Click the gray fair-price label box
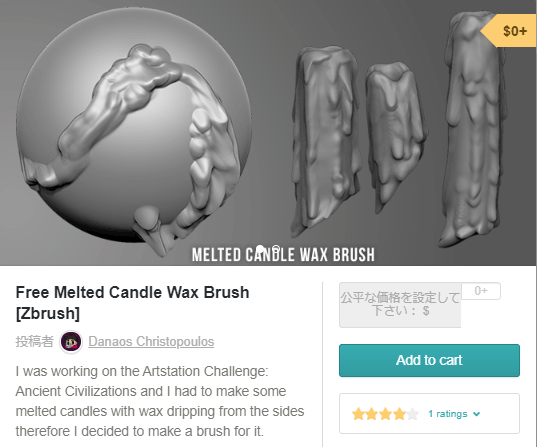Screen dimensions: 537x447 [x=400, y=305]
